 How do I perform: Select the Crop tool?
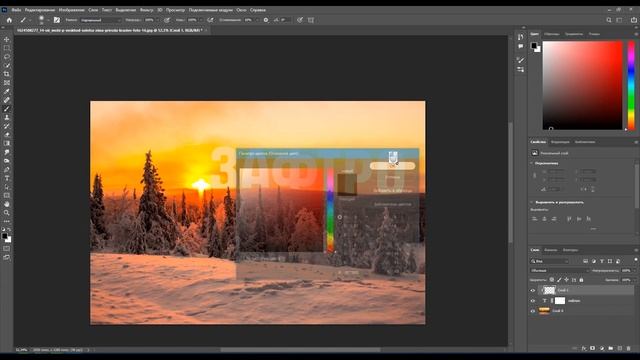point(7,74)
